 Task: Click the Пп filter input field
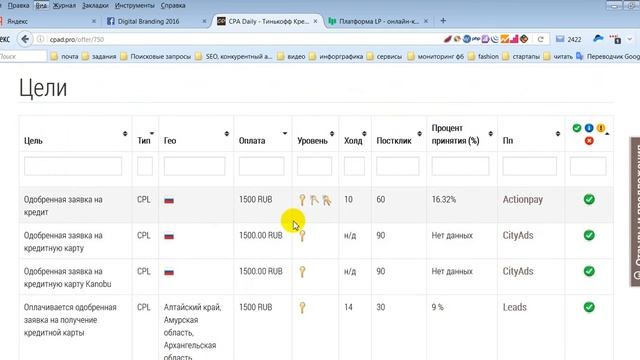pos(529,166)
